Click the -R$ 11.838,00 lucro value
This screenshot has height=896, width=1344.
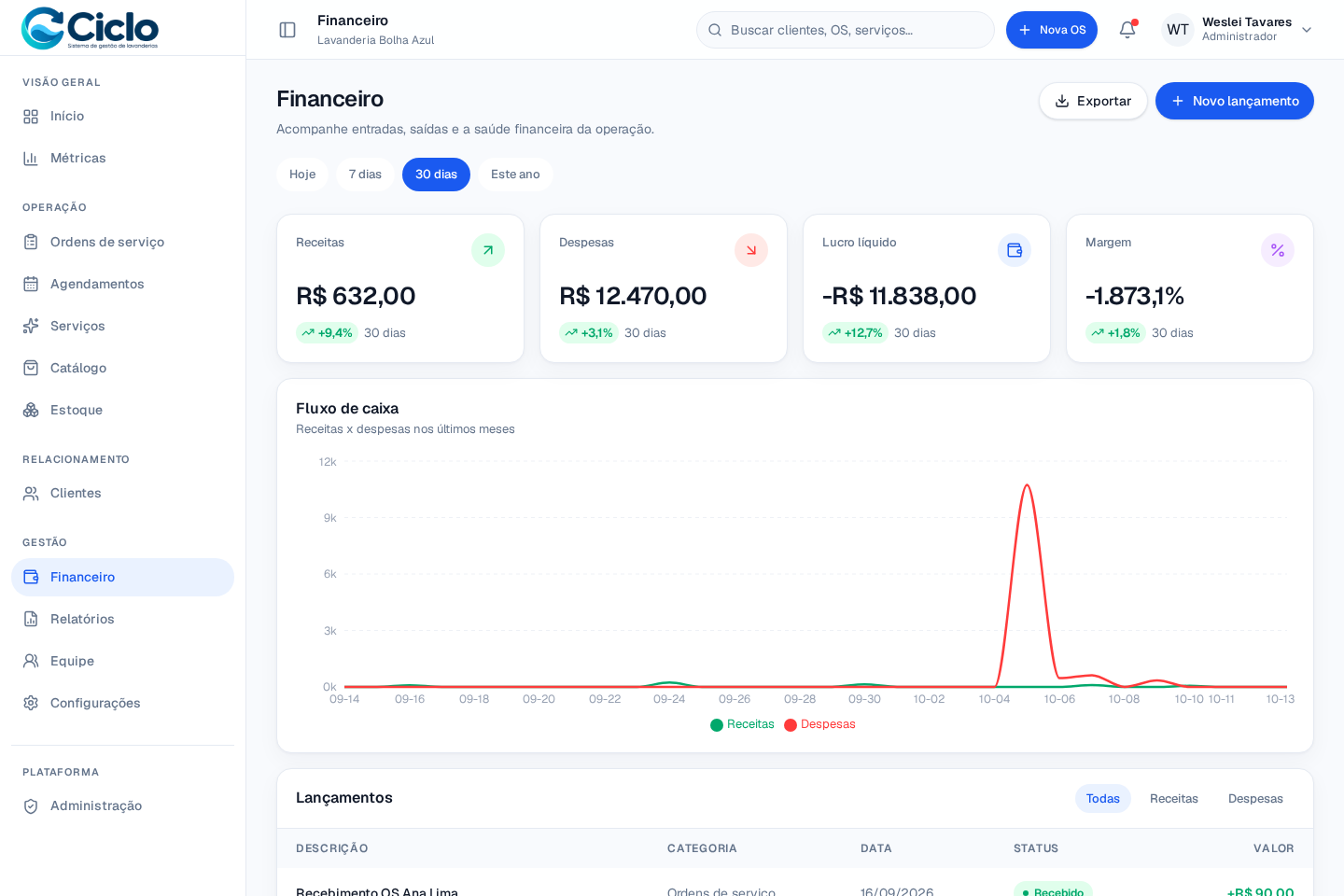[899, 297]
